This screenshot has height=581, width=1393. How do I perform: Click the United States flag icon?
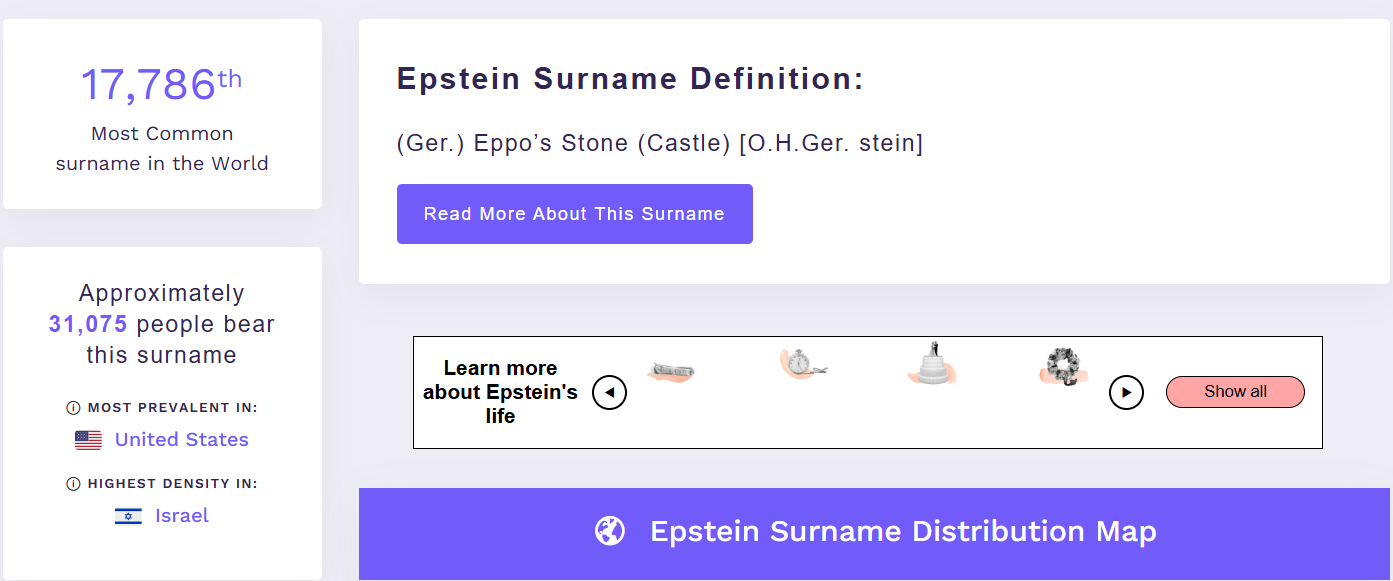[88, 440]
